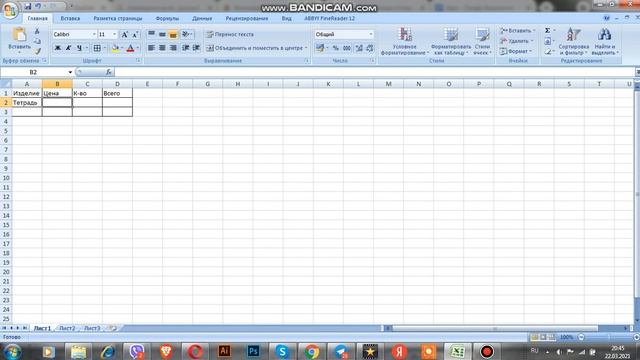Toggle underline (Ч) formatting
This screenshot has height=360, width=640.
point(79,48)
